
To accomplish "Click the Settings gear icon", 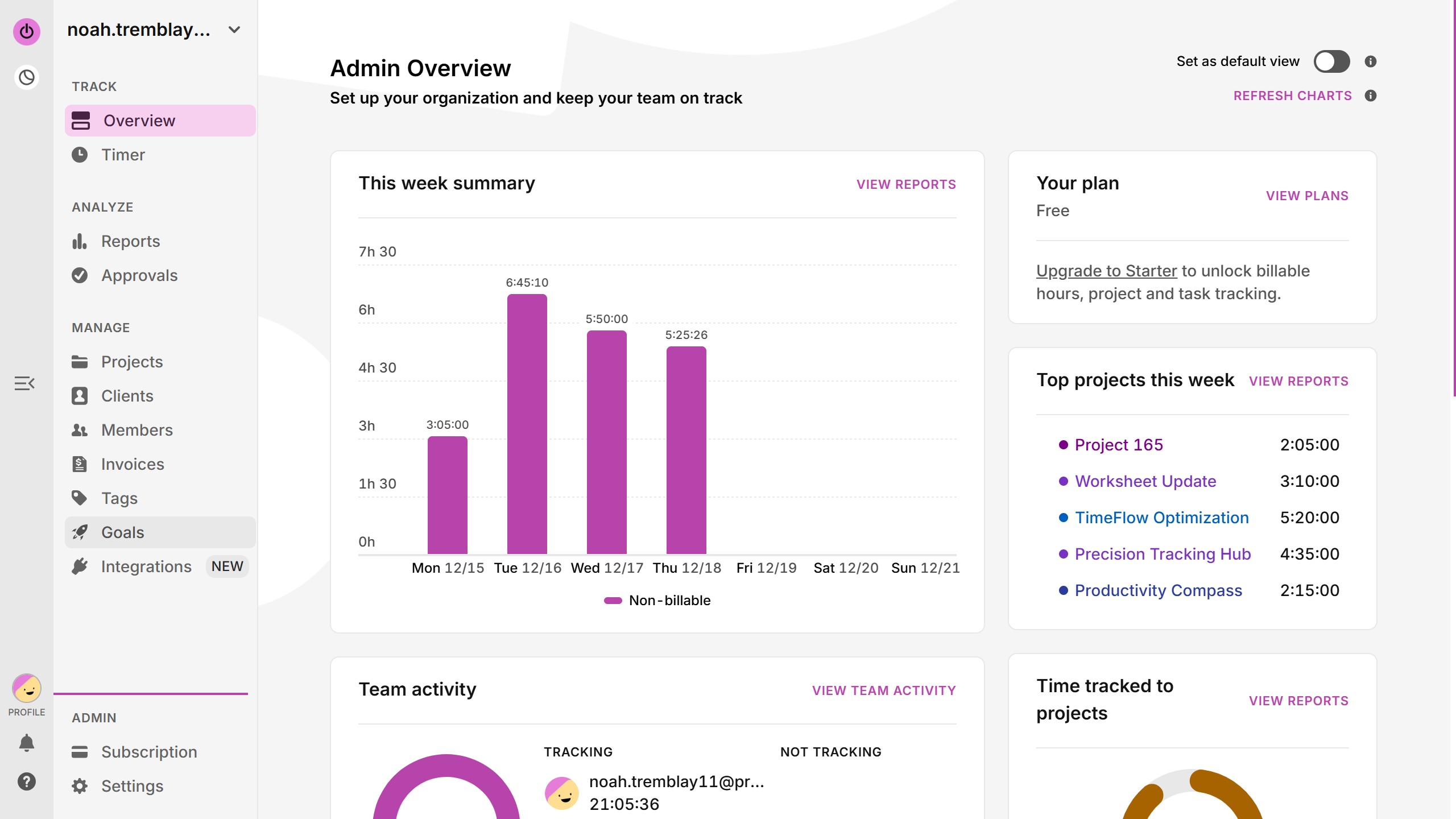I will [80, 786].
